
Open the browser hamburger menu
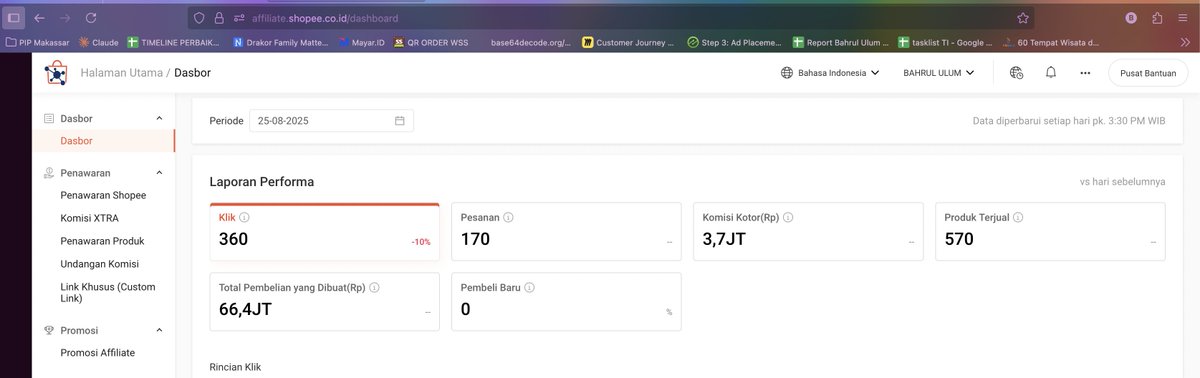click(x=1182, y=18)
